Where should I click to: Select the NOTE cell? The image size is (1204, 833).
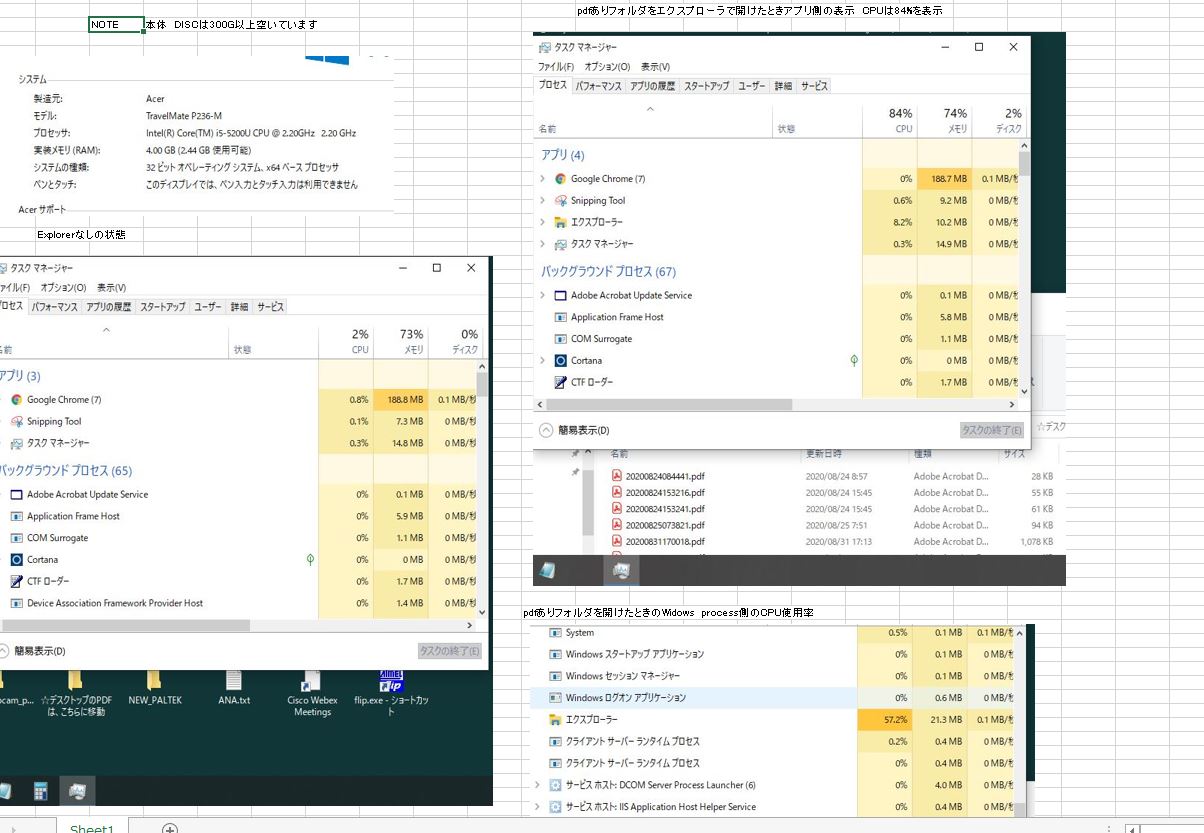116,24
